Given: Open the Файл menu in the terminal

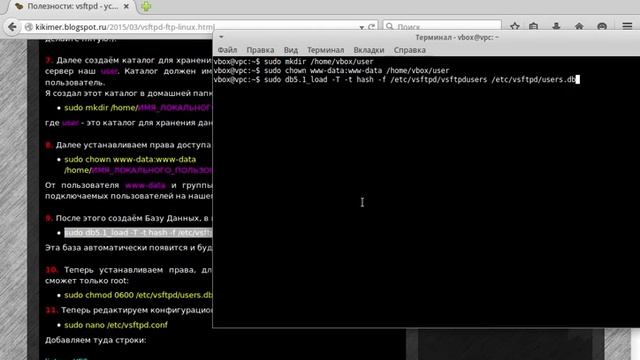Looking at the screenshot, I should pyautogui.click(x=227, y=50).
